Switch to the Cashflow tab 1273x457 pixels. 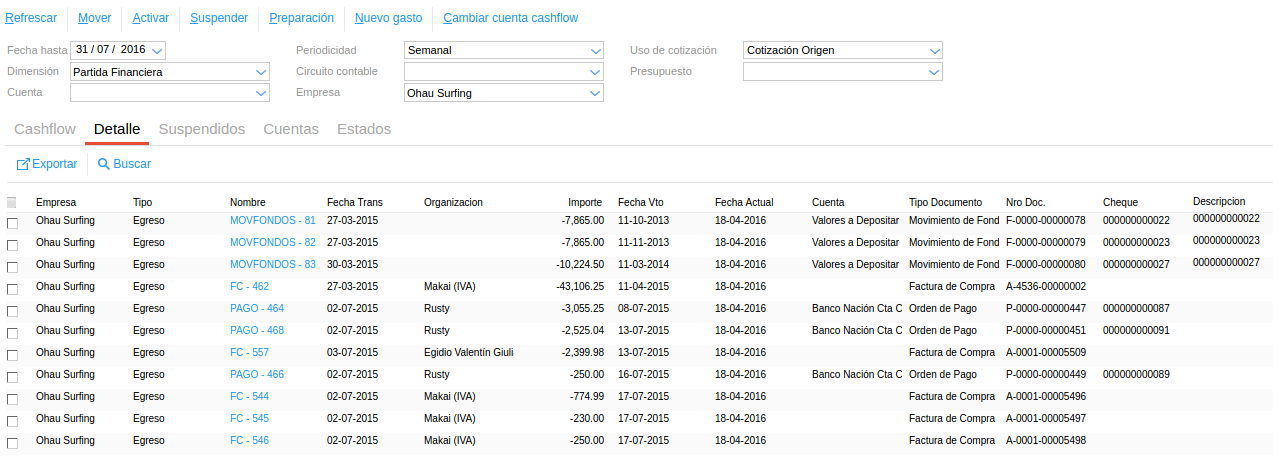[x=45, y=129]
